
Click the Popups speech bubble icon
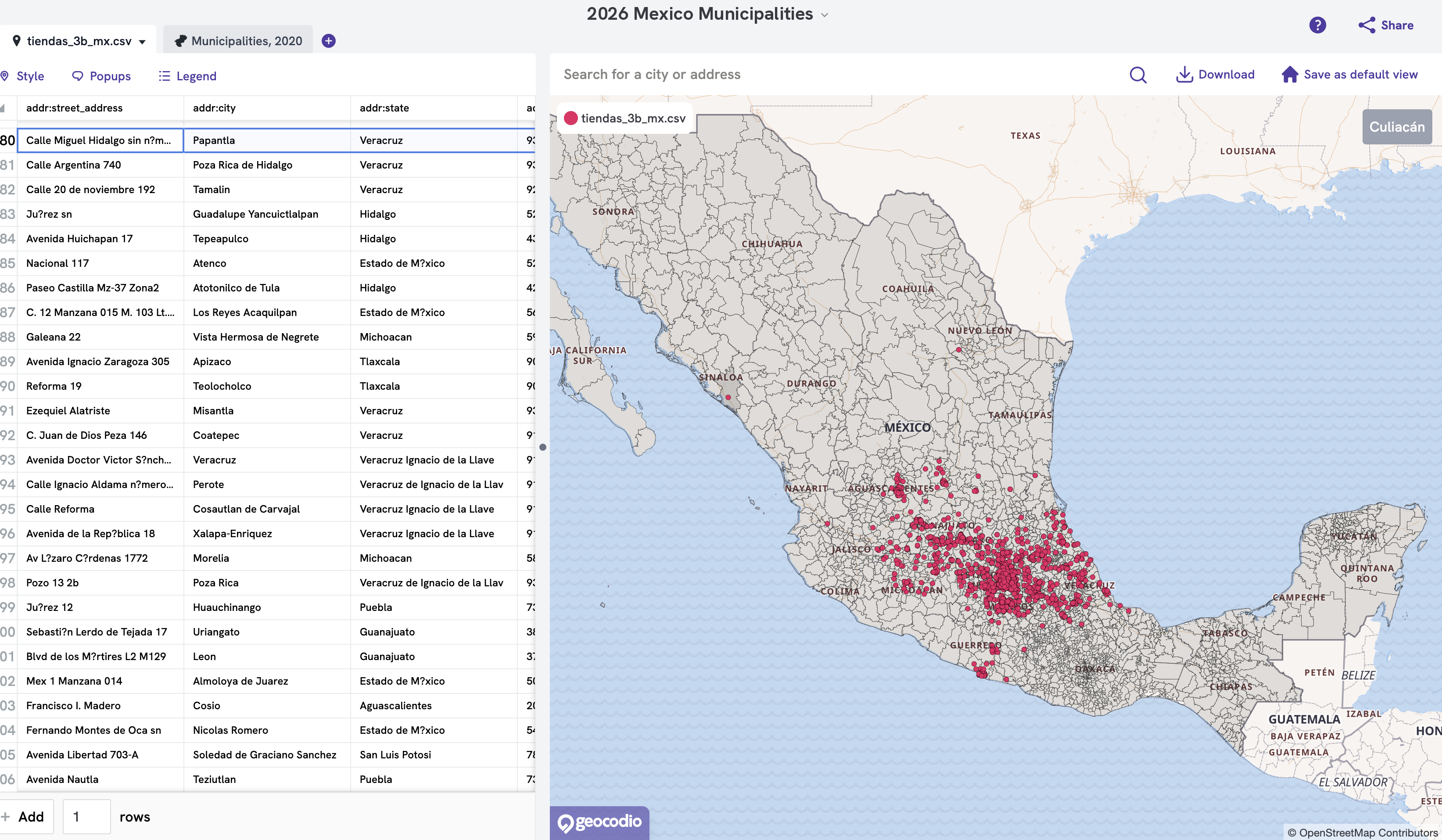[x=77, y=75]
